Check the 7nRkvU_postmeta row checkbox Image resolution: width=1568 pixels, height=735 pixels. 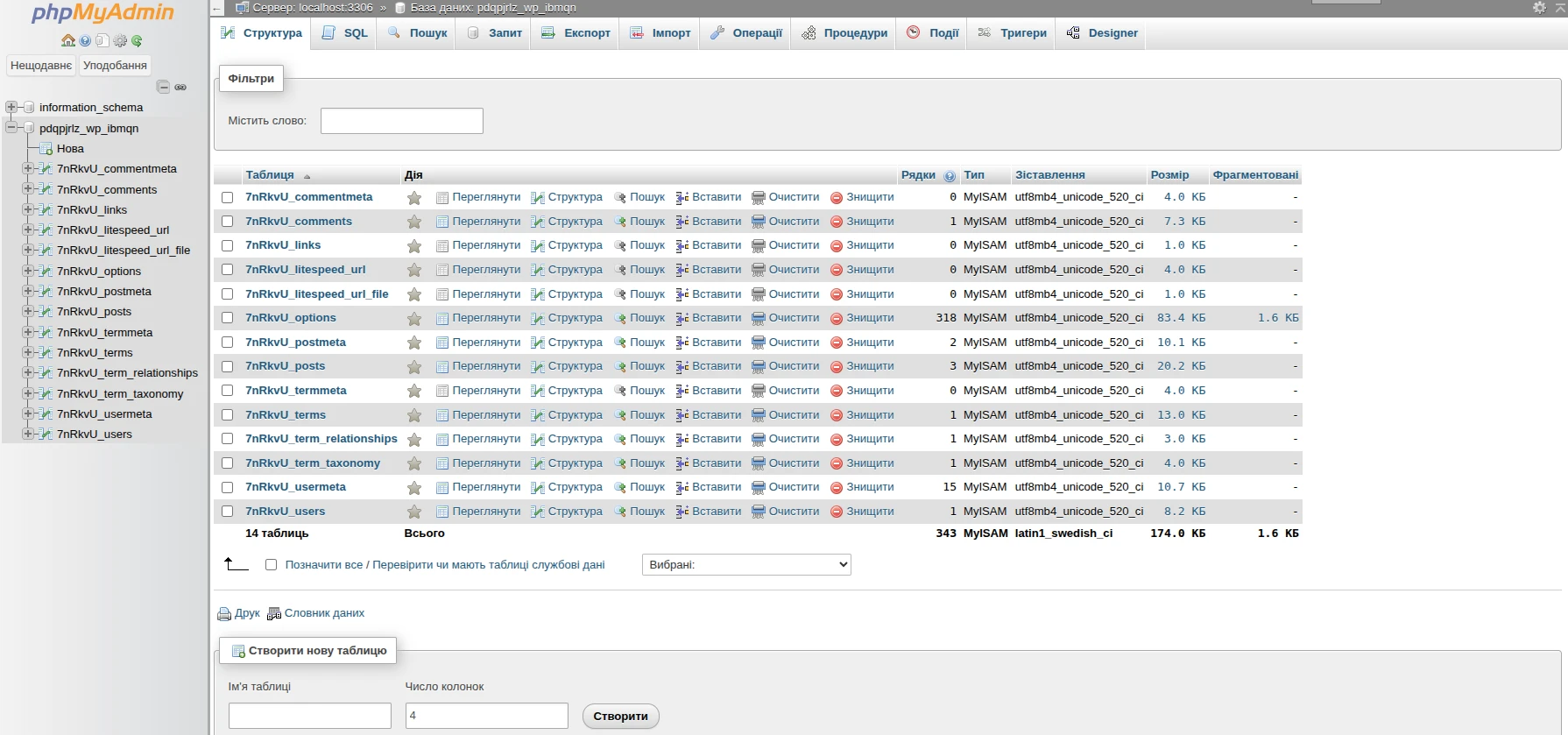point(228,343)
